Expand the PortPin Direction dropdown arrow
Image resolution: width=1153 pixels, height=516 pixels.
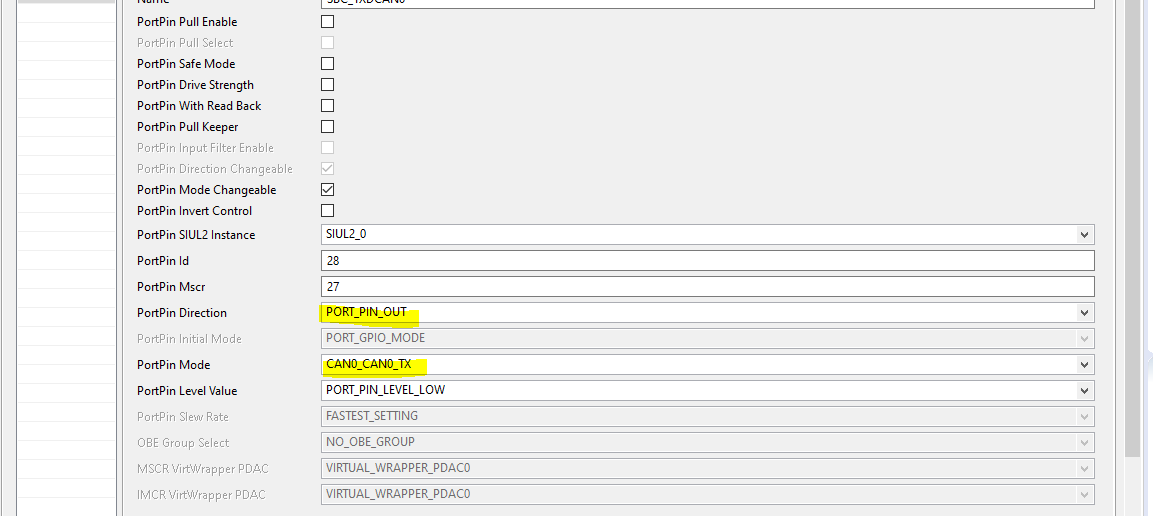point(1084,313)
